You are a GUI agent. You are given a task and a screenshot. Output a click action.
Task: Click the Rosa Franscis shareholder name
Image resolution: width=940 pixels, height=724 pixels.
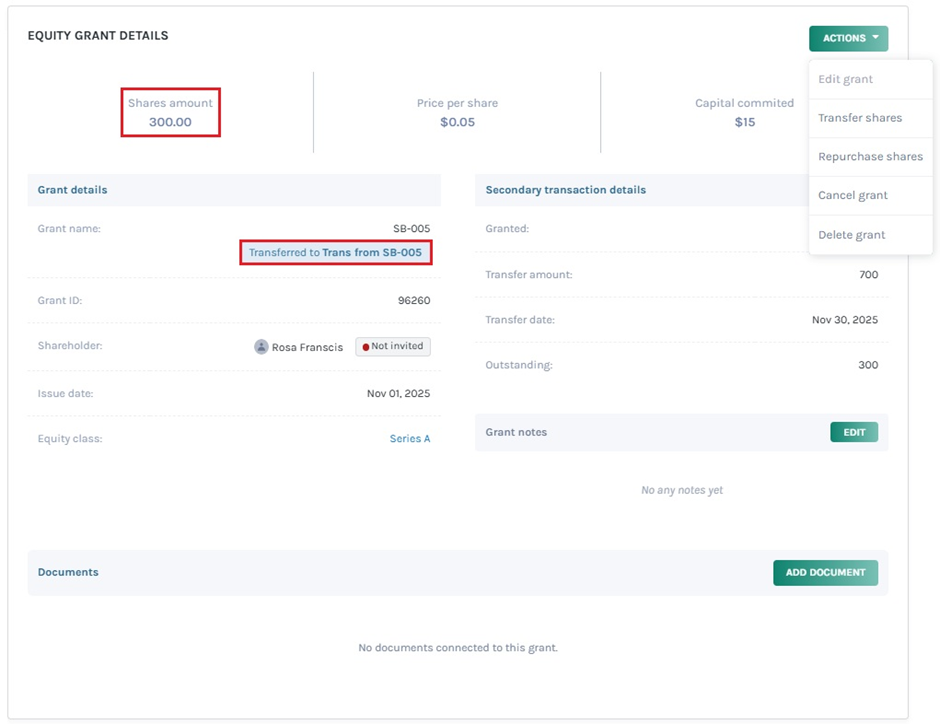point(307,347)
